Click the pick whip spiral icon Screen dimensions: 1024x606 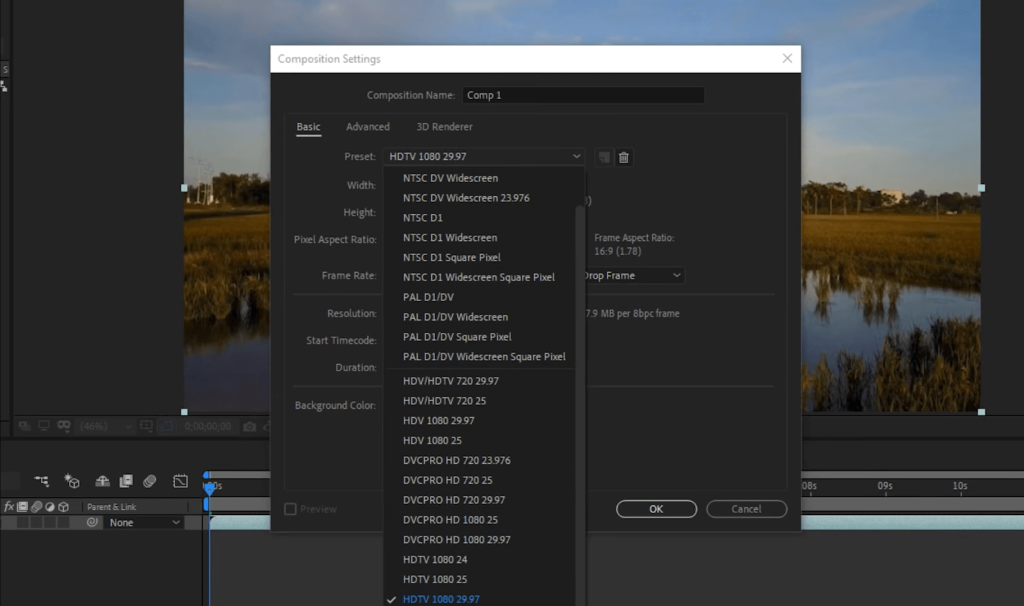91,522
